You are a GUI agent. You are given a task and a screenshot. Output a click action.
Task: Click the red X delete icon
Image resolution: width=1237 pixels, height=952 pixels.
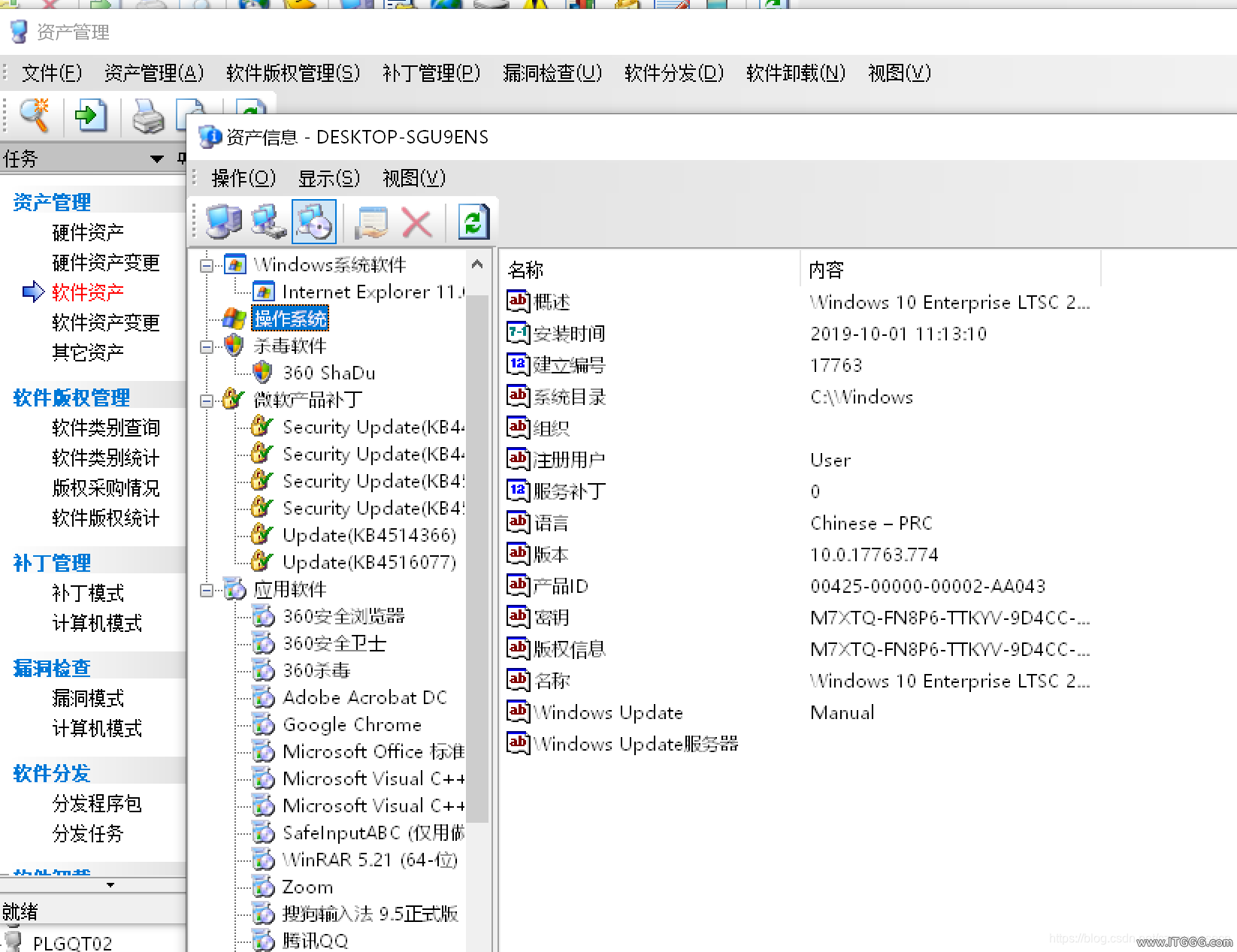point(416,223)
